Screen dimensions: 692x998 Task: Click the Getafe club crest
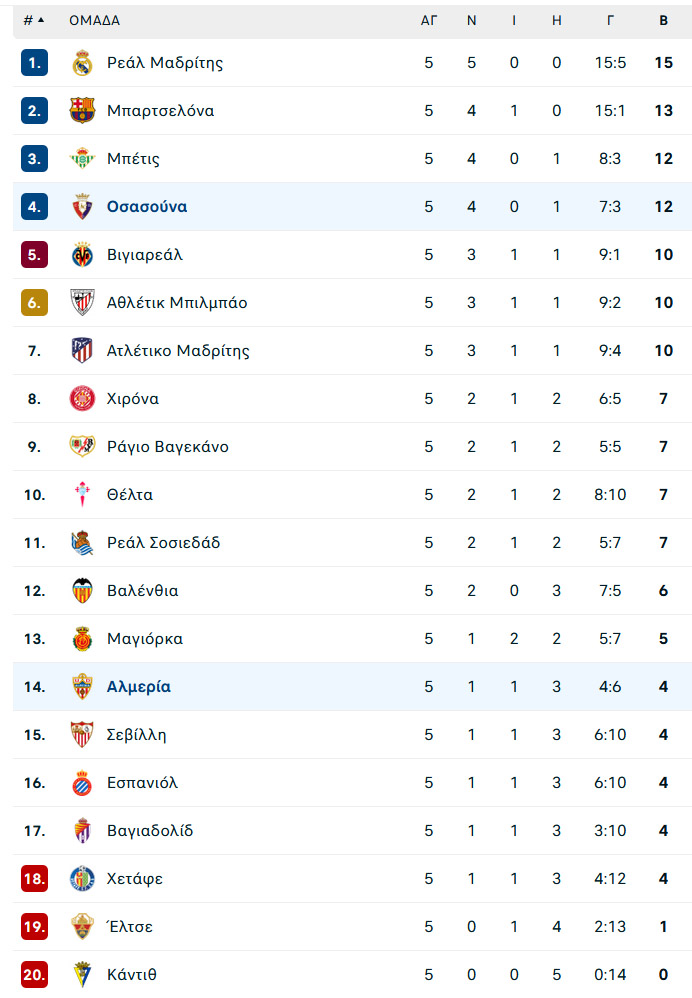pyautogui.click(x=82, y=879)
